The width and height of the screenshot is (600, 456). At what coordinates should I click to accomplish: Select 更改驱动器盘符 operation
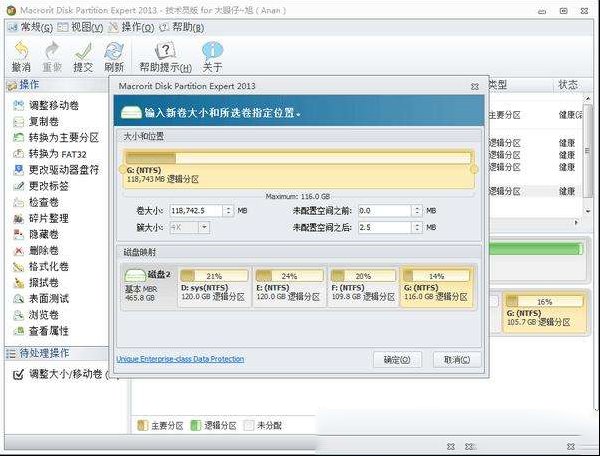point(55,170)
